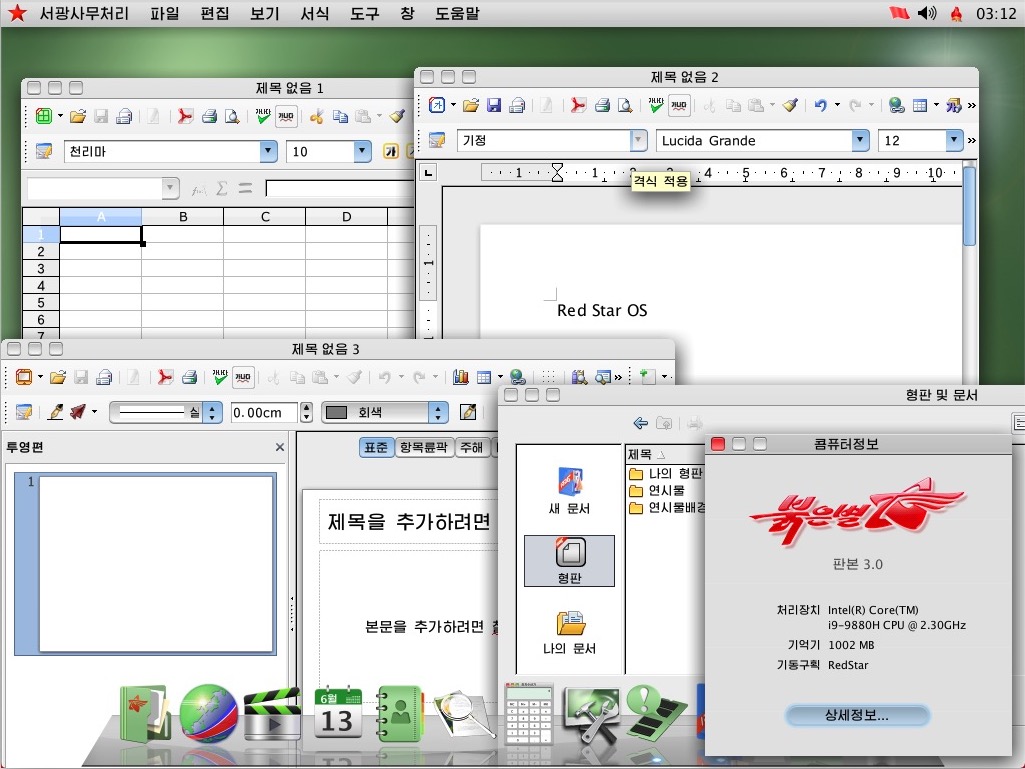Image resolution: width=1025 pixels, height=769 pixels.
Task: Click the Undo arrow in the Writer toolbar
Action: pos(820,105)
